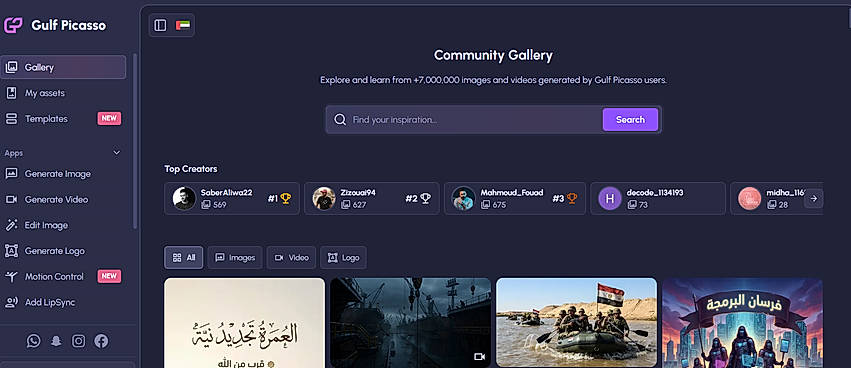Open the soldiers in boat thumbnail
The image size is (851, 368).
tap(576, 323)
